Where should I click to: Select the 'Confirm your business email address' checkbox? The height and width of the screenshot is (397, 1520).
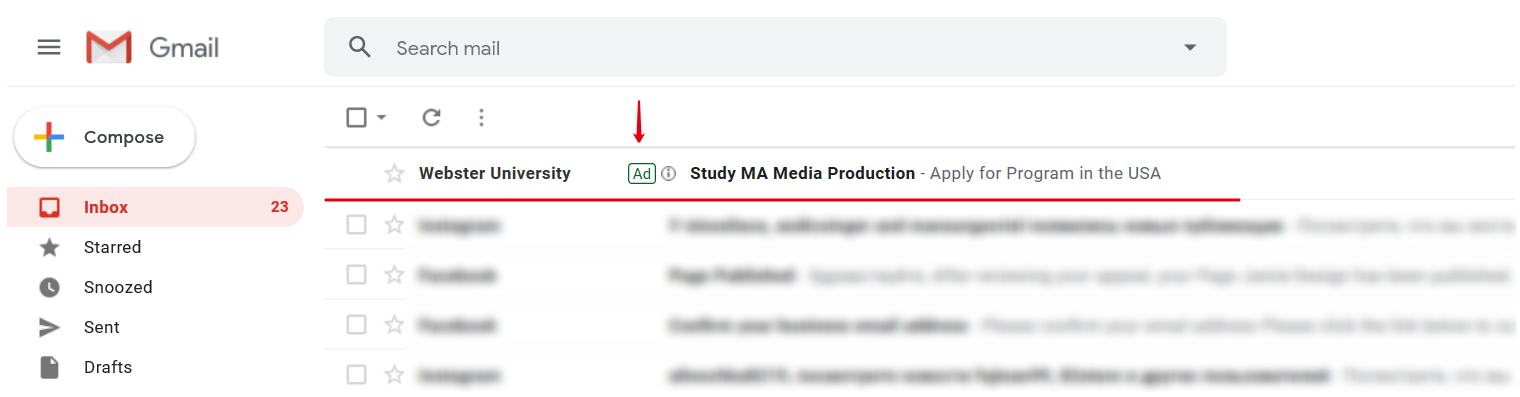pyautogui.click(x=356, y=324)
